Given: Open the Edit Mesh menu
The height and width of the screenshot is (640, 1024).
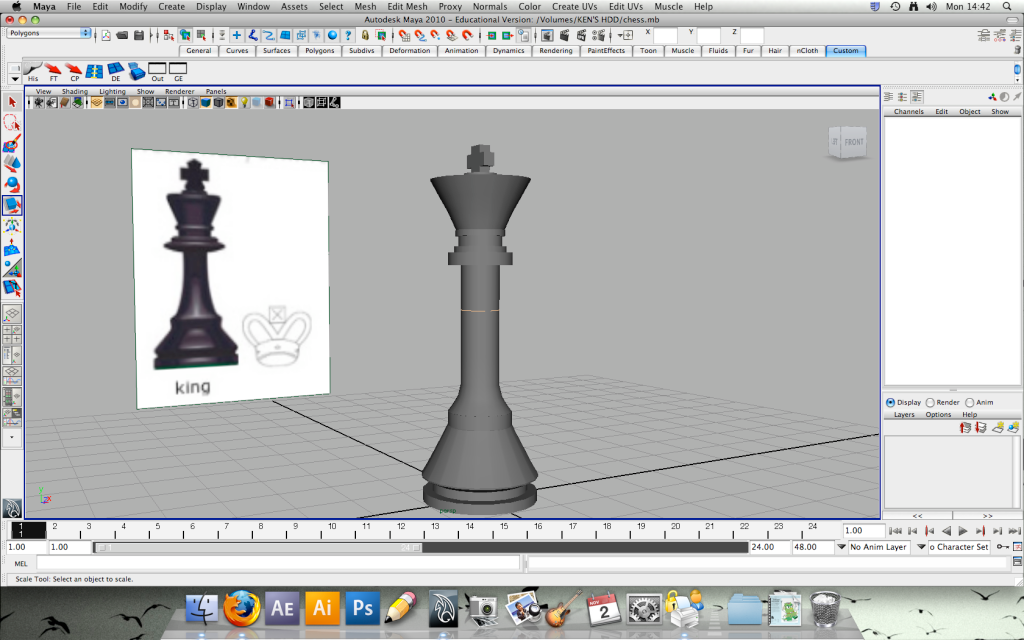Looking at the screenshot, I should 407,7.
